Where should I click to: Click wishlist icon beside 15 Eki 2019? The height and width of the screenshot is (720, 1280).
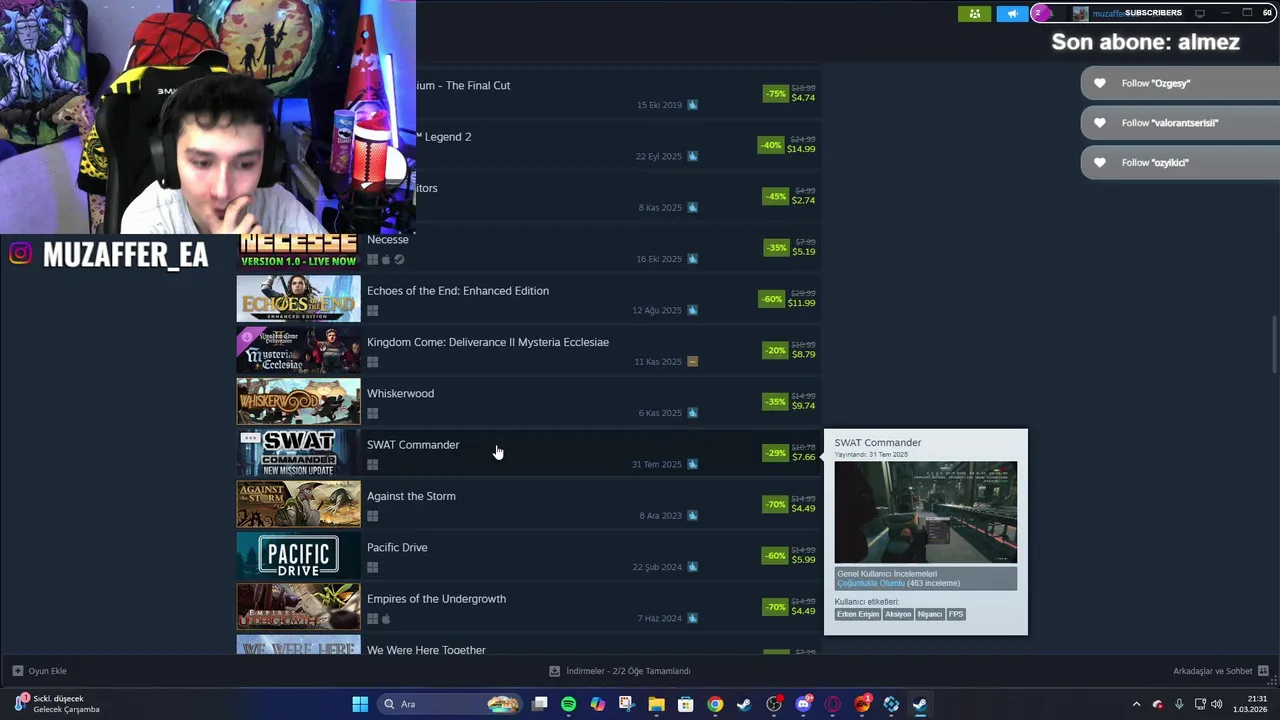(692, 105)
